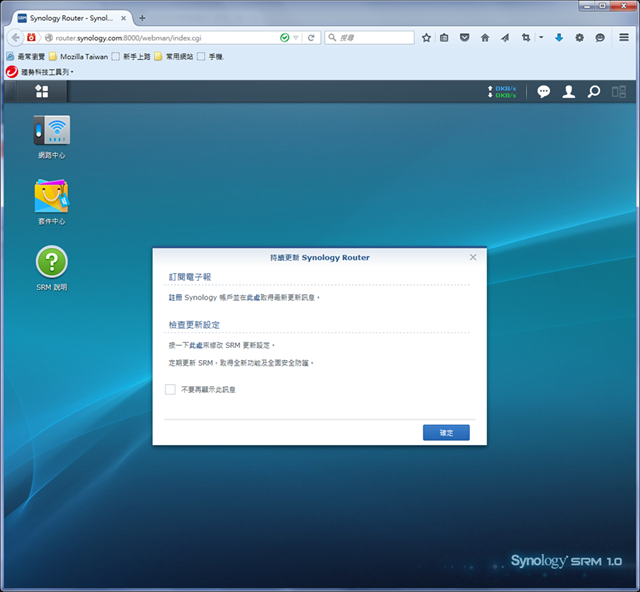Click the 訂閱電子報 section heading

pos(190,277)
